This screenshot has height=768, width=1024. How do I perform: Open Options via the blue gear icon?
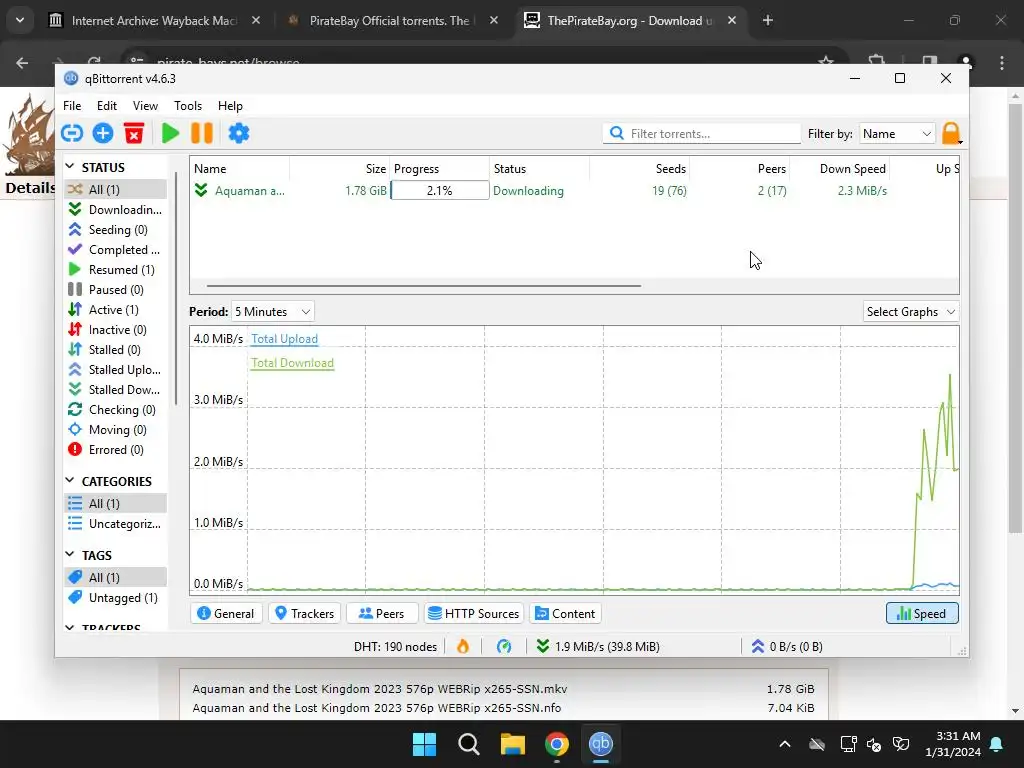coord(238,133)
